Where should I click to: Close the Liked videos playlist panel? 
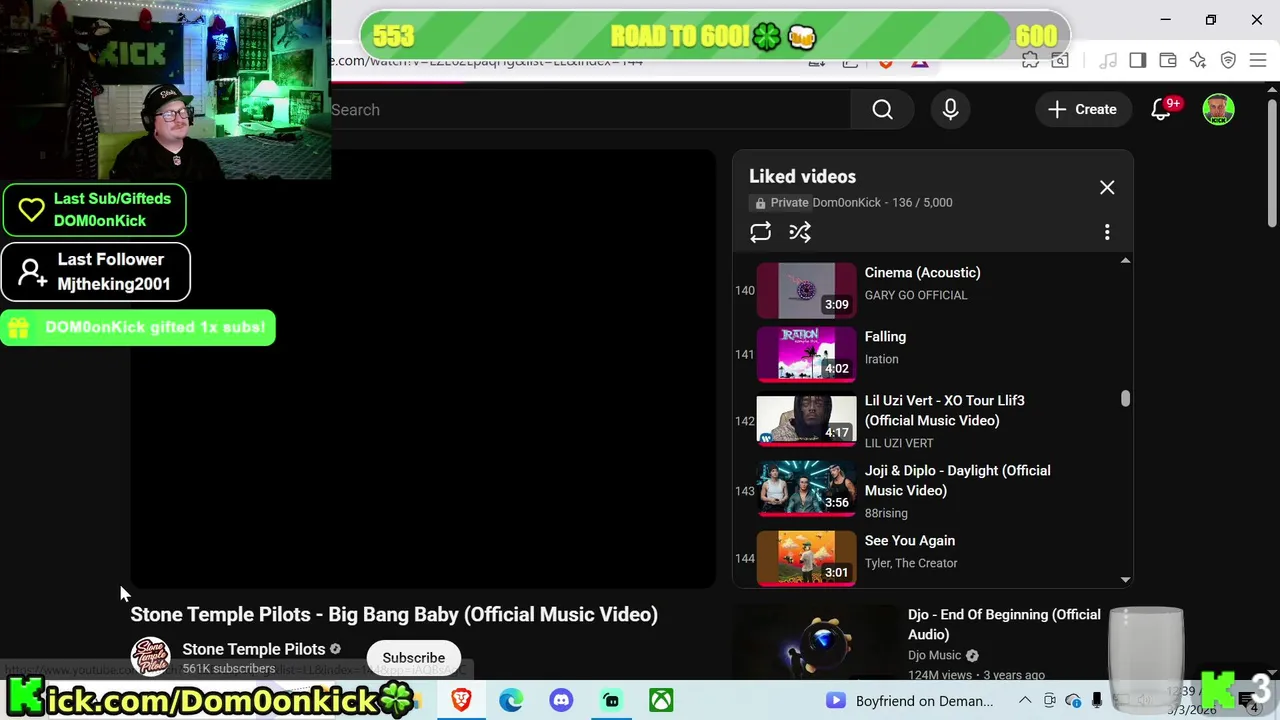pyautogui.click(x=1107, y=188)
